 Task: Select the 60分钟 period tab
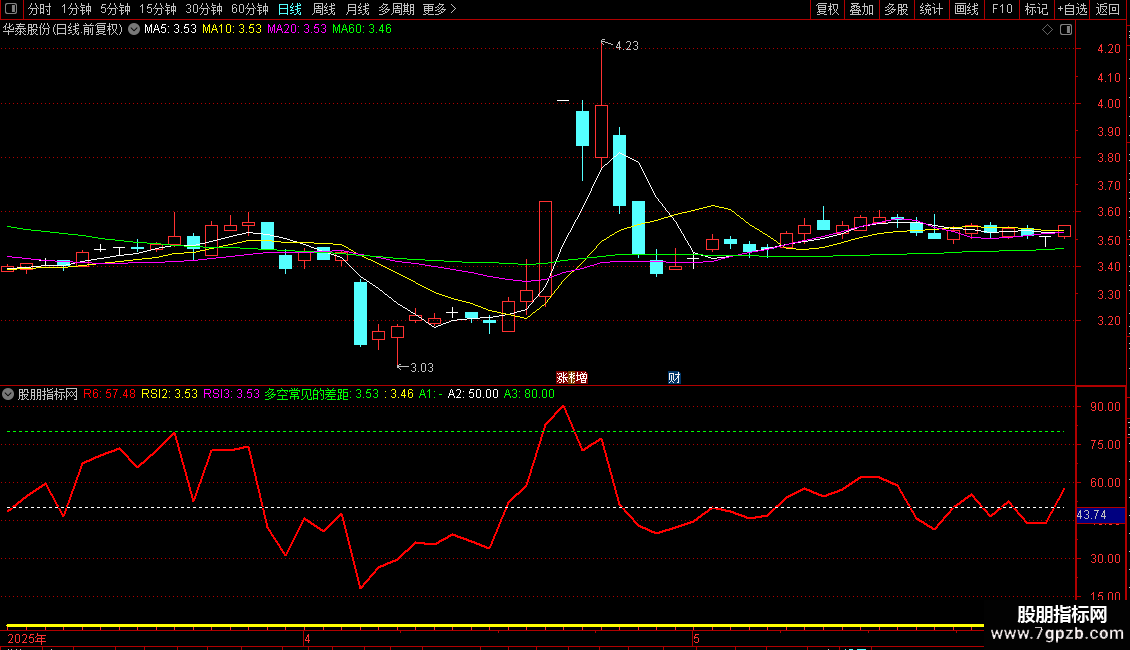point(250,9)
